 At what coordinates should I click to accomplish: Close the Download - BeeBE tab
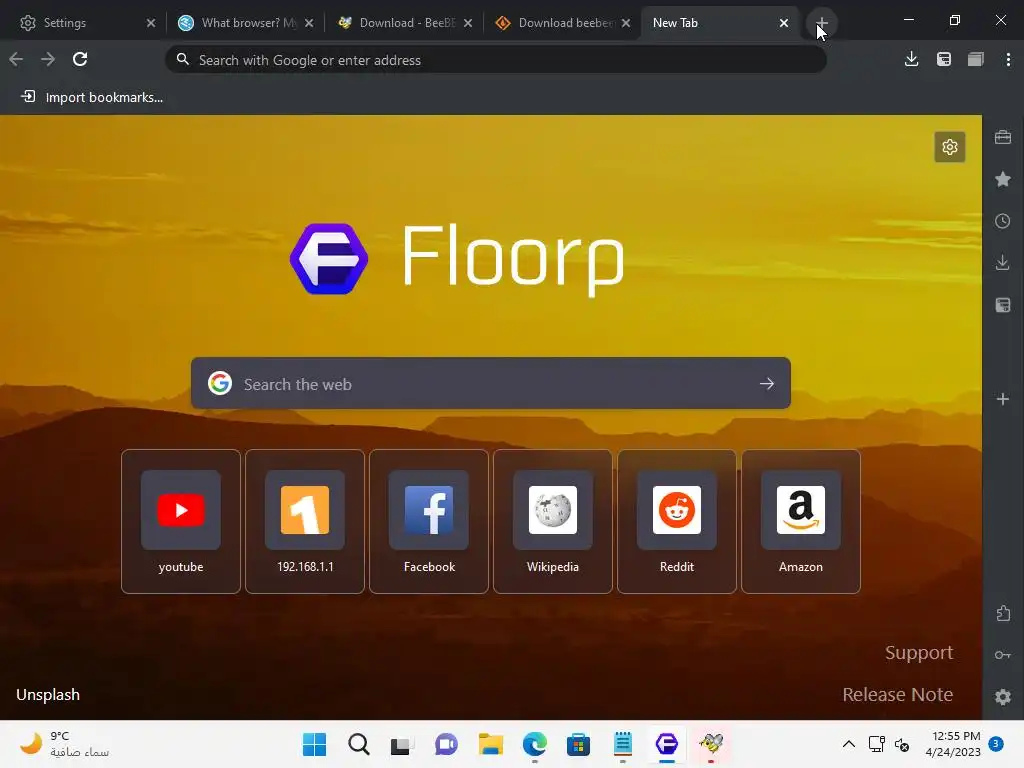click(x=468, y=23)
